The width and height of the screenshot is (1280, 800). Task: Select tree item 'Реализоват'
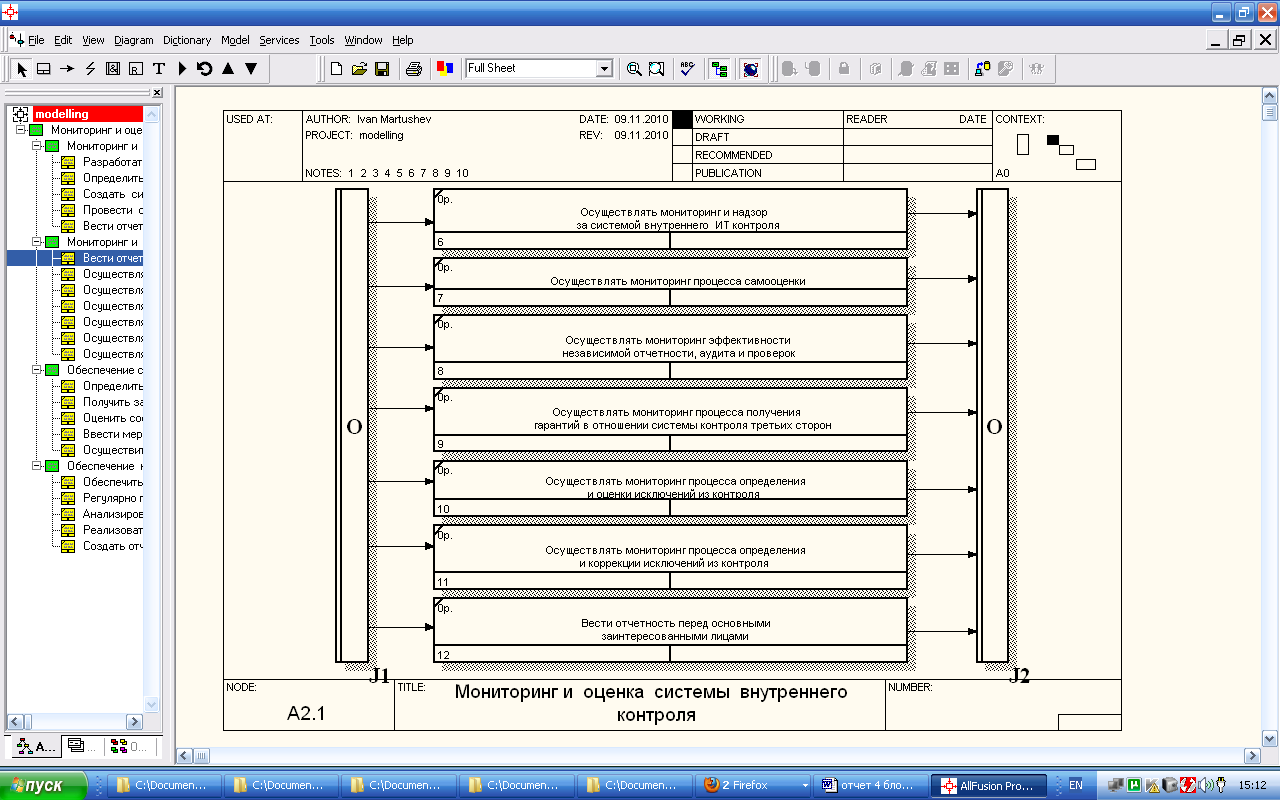click(x=112, y=530)
